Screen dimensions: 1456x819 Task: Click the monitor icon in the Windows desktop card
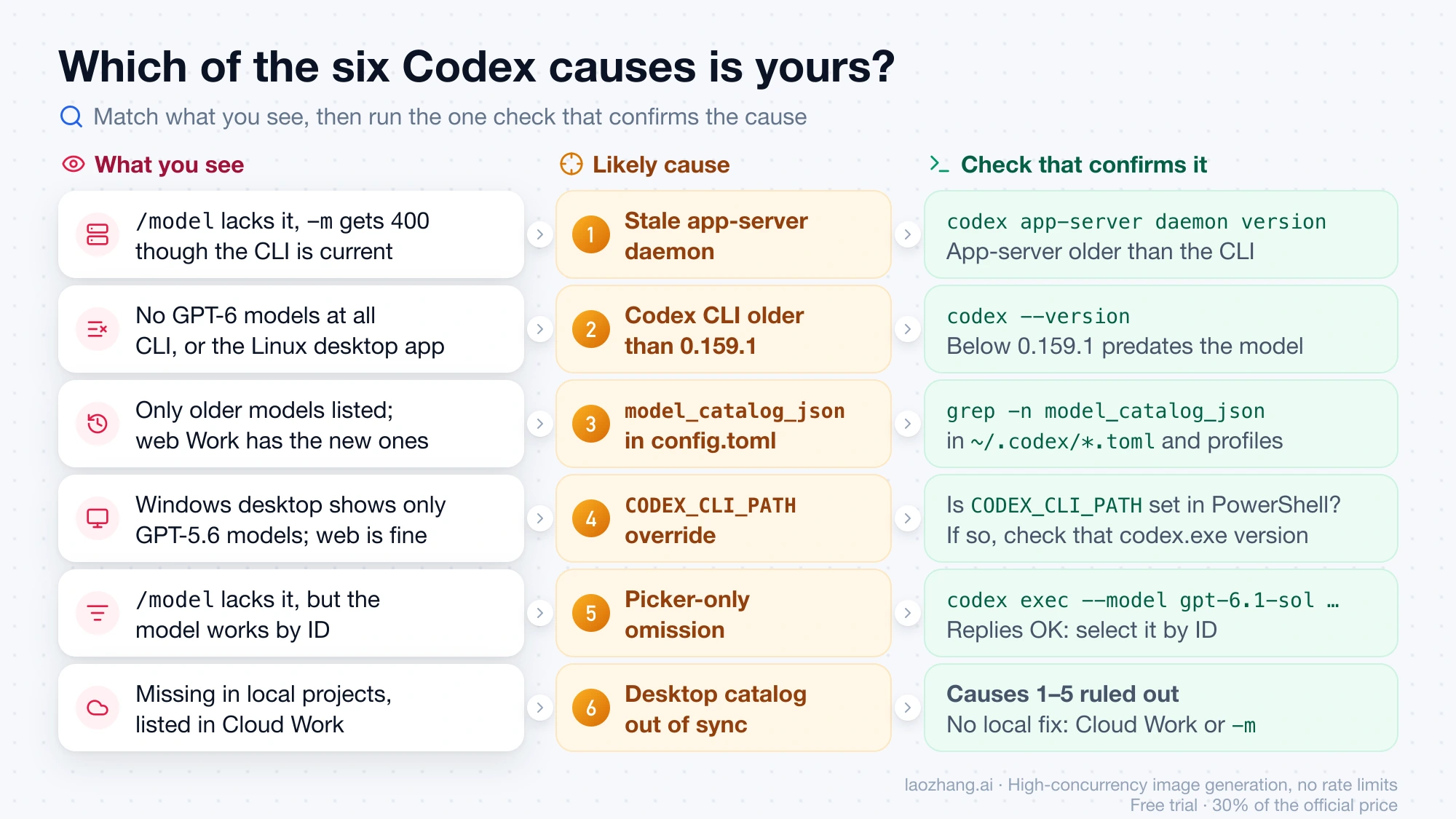click(98, 518)
